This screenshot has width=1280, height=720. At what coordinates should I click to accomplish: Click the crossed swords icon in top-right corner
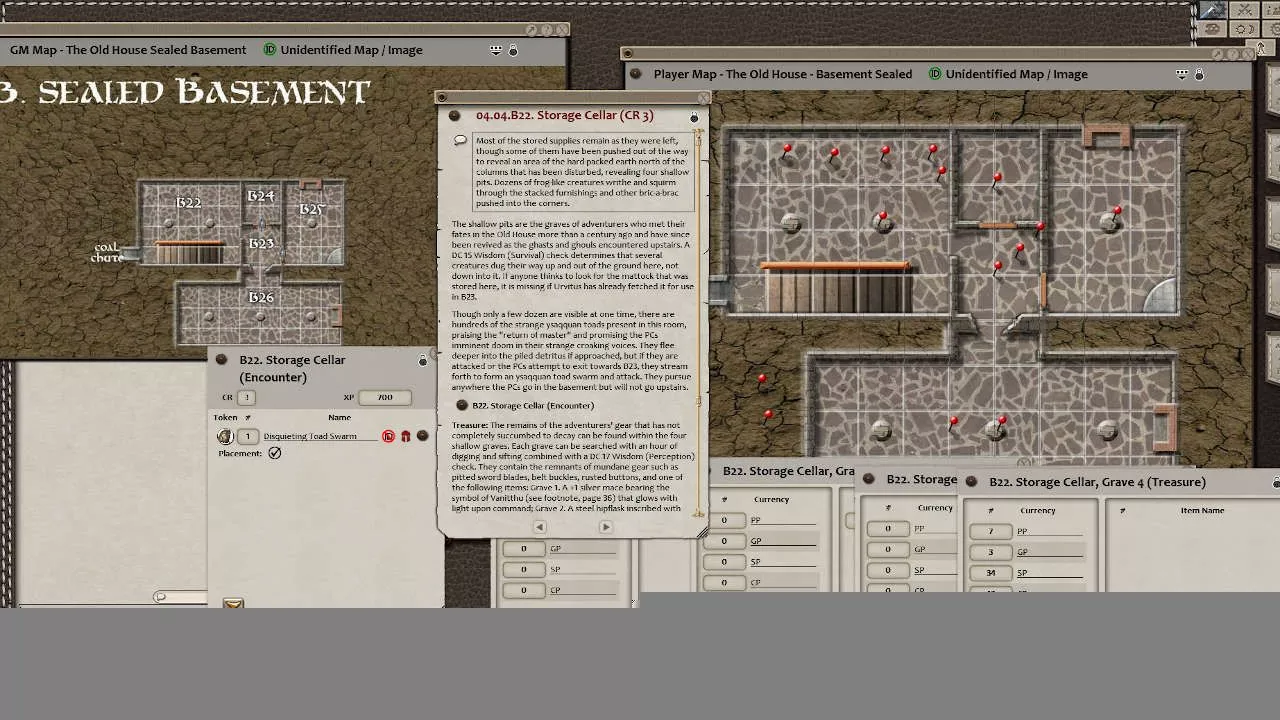coord(1244,10)
